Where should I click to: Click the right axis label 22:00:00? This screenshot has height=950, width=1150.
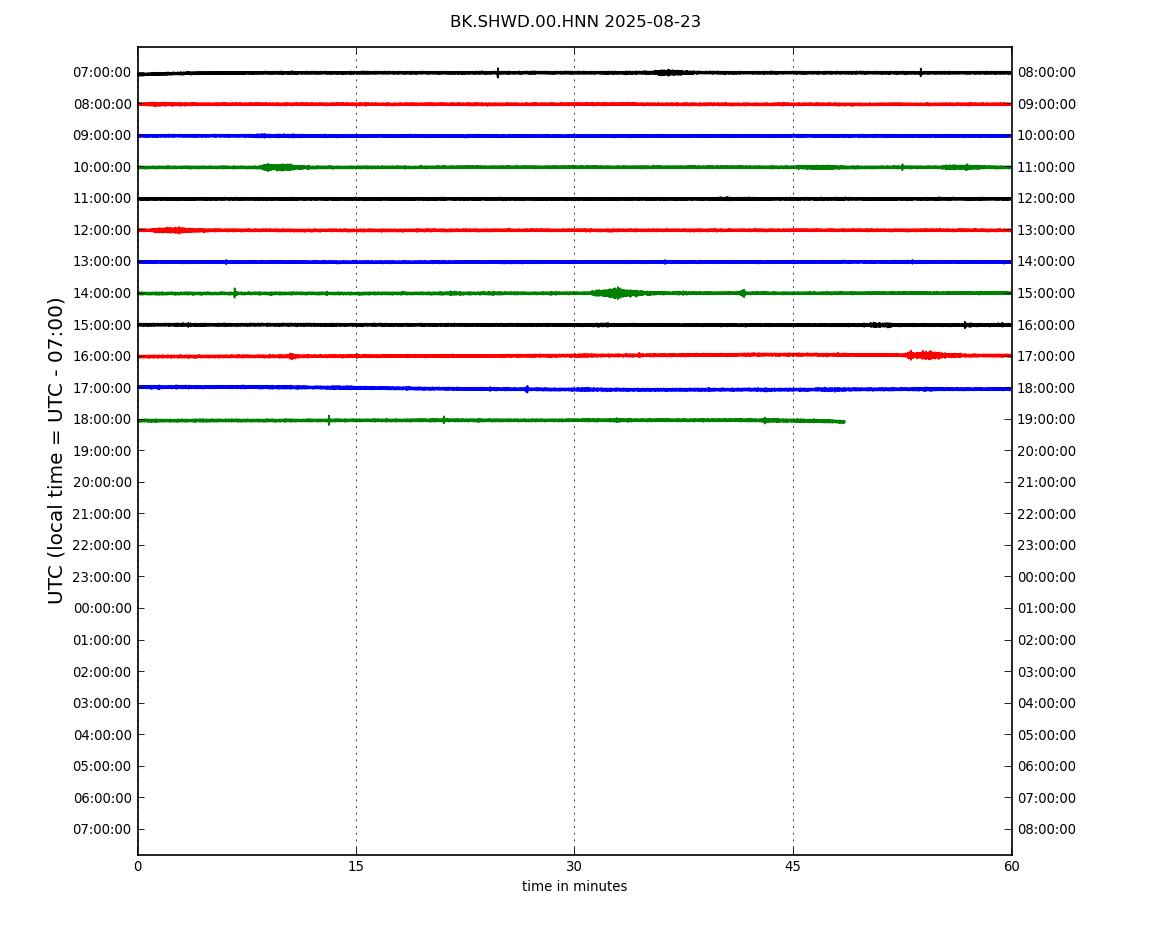click(1047, 514)
